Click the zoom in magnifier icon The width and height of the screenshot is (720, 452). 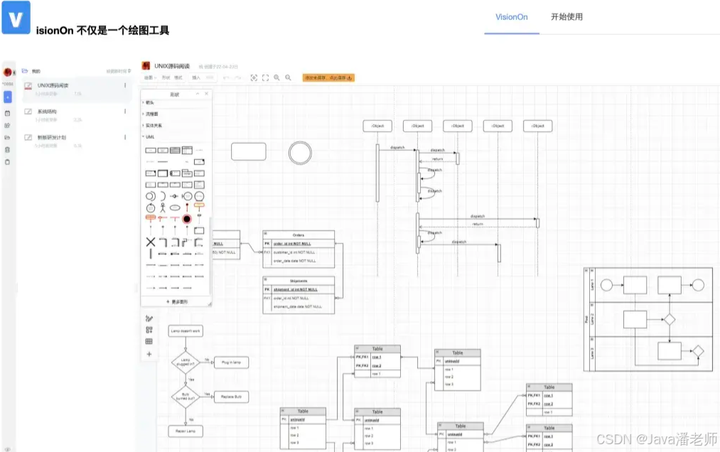tap(277, 78)
